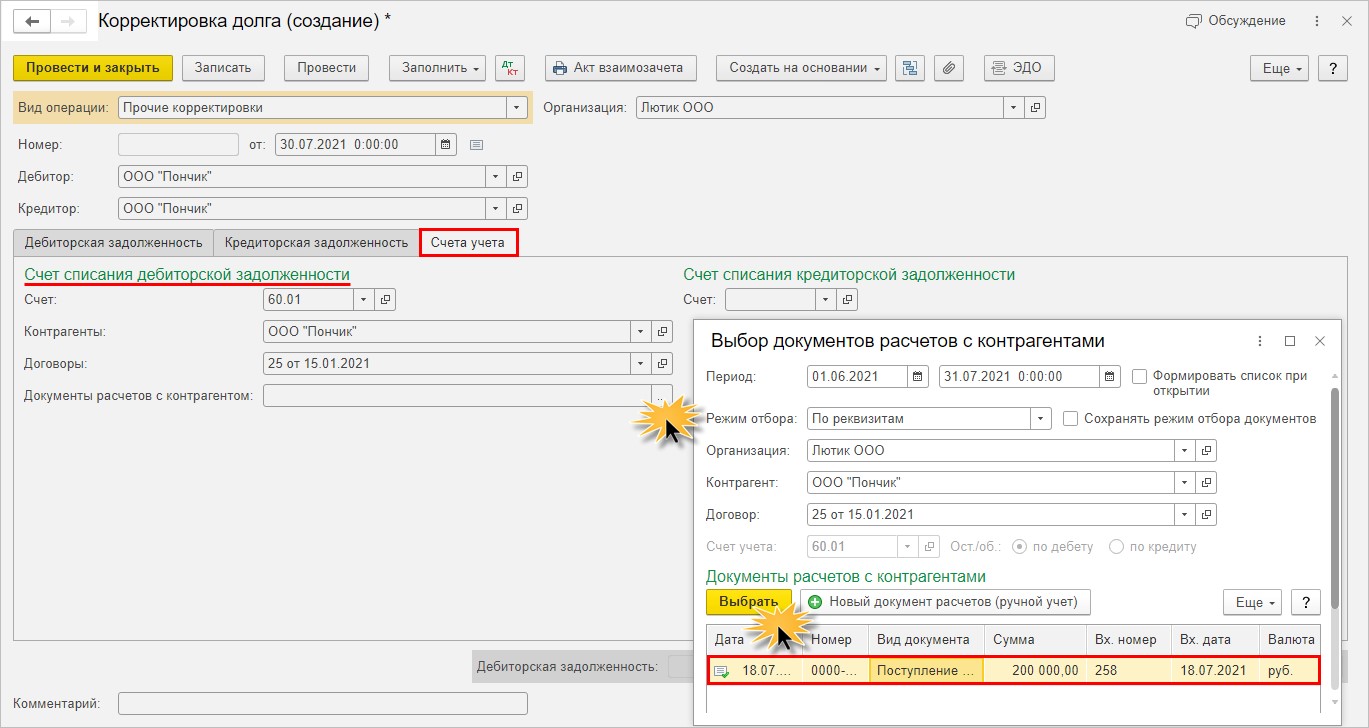Viewport: 1369px width, 728px height.
Task: Open the Заполнить dropdown button
Action: (438, 68)
